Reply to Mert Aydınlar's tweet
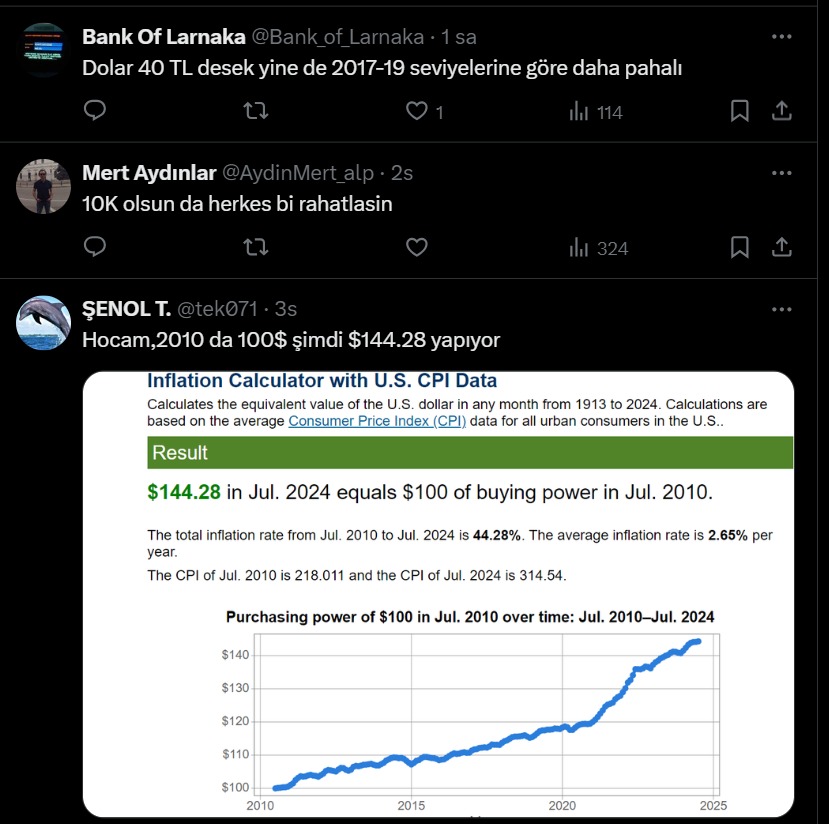The width and height of the screenshot is (829, 824). coord(95,247)
